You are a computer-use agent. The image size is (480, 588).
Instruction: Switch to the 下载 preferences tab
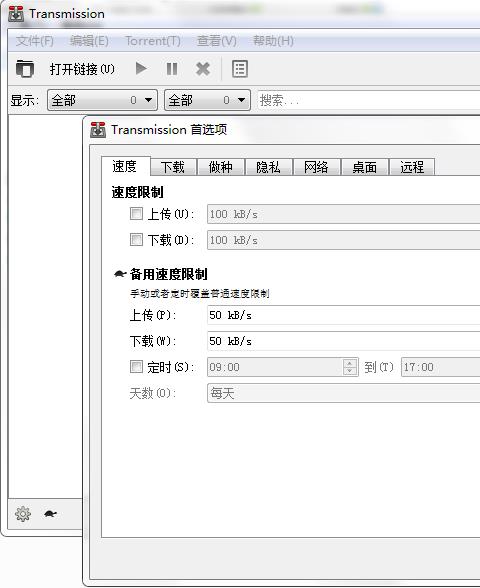point(173,167)
